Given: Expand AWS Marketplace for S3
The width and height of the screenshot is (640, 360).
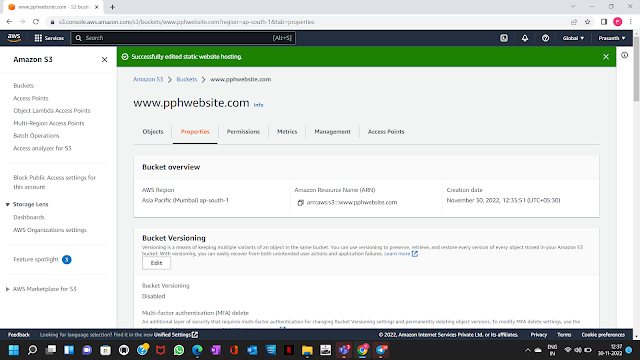Looking at the screenshot, I should (x=7, y=289).
